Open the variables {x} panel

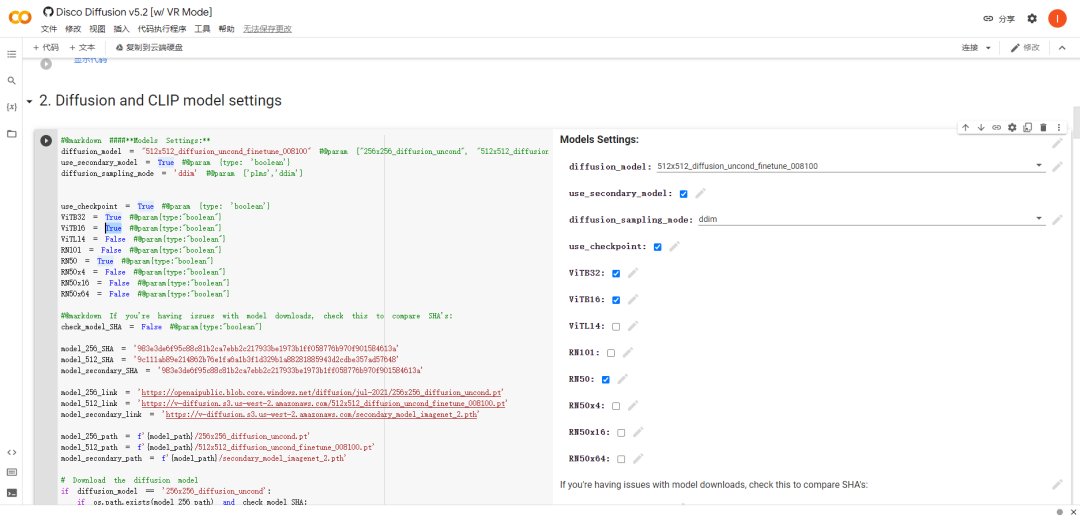click(x=12, y=107)
